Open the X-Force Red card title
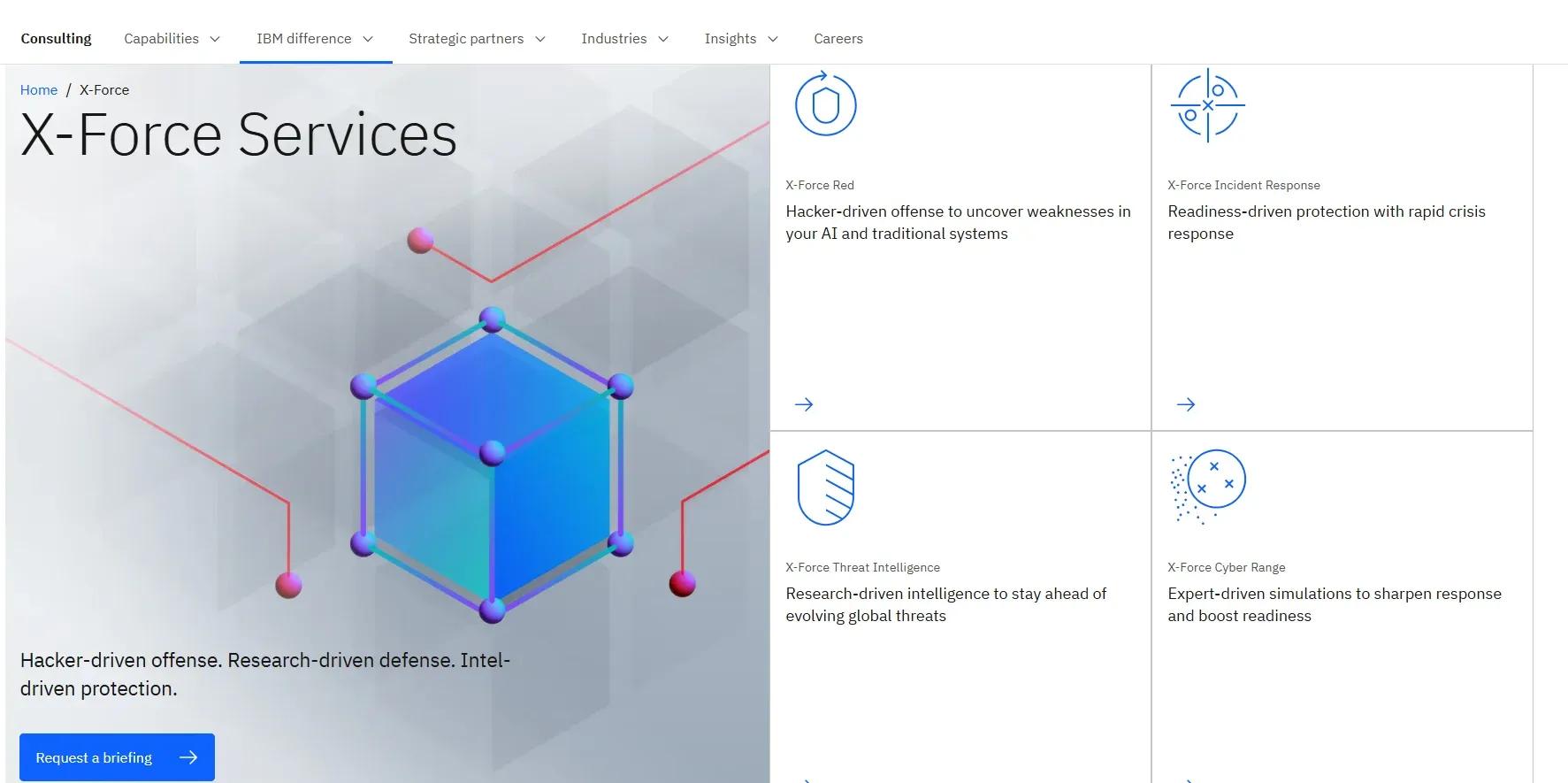The width and height of the screenshot is (1568, 783). click(x=820, y=185)
